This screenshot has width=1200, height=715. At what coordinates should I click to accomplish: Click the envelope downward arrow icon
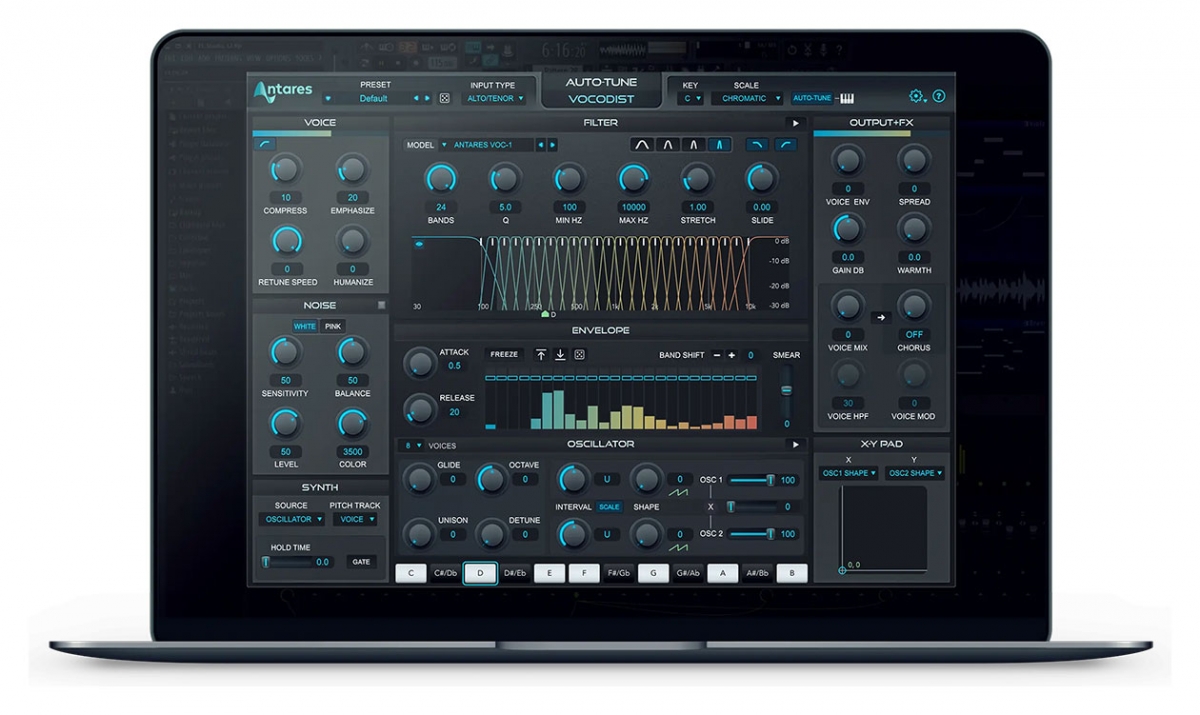click(x=560, y=354)
